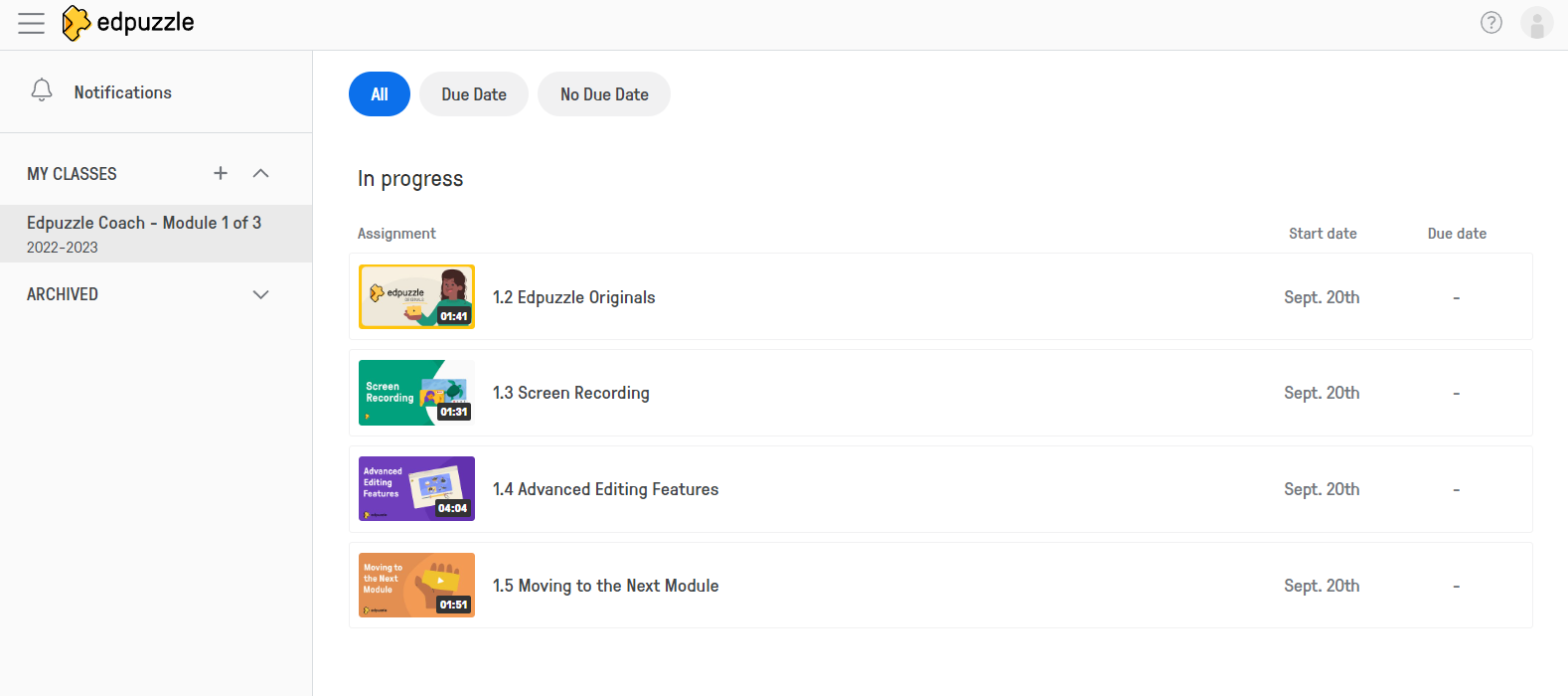Select the All filter

coord(380,94)
